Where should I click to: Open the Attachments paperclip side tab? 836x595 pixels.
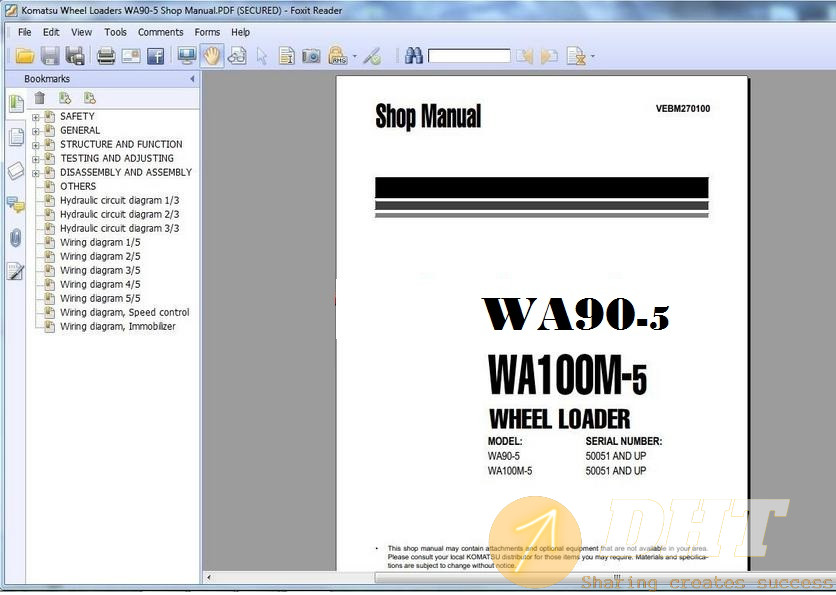pyautogui.click(x=16, y=238)
